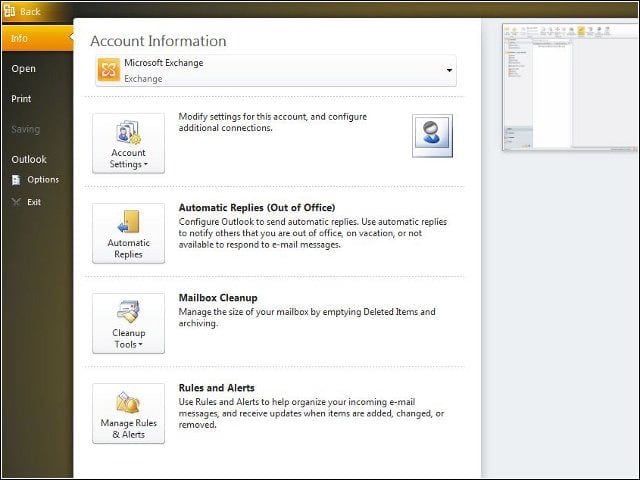Open Outlook Options

point(43,180)
